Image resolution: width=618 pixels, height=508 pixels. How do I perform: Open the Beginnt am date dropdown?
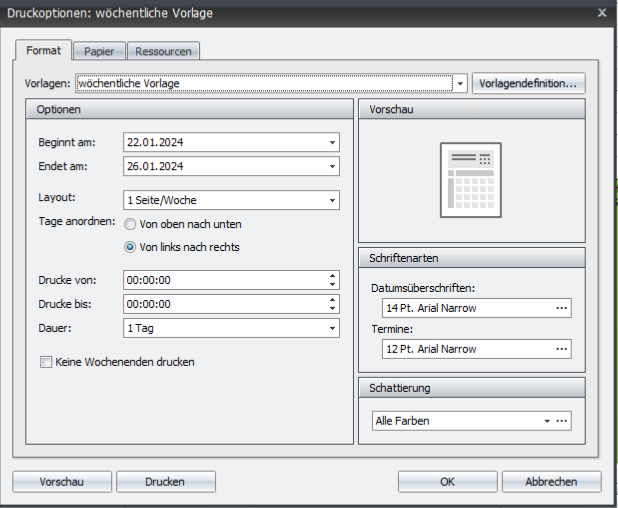[332, 142]
